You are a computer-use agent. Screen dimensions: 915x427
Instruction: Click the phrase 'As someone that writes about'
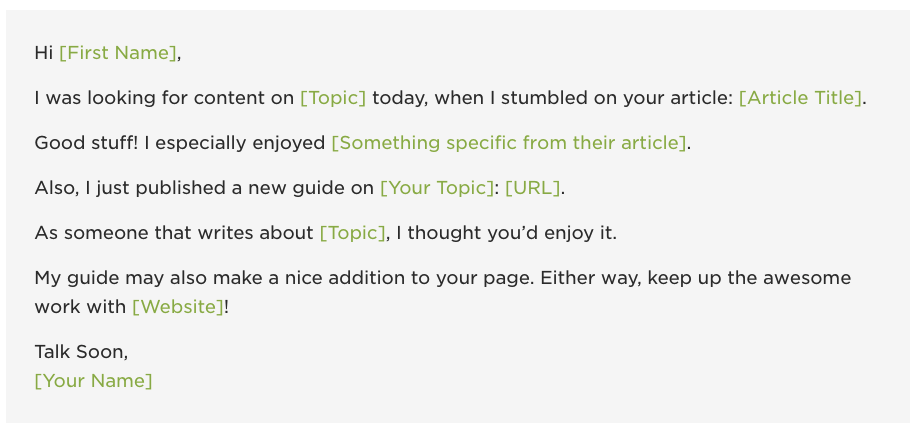(x=174, y=233)
